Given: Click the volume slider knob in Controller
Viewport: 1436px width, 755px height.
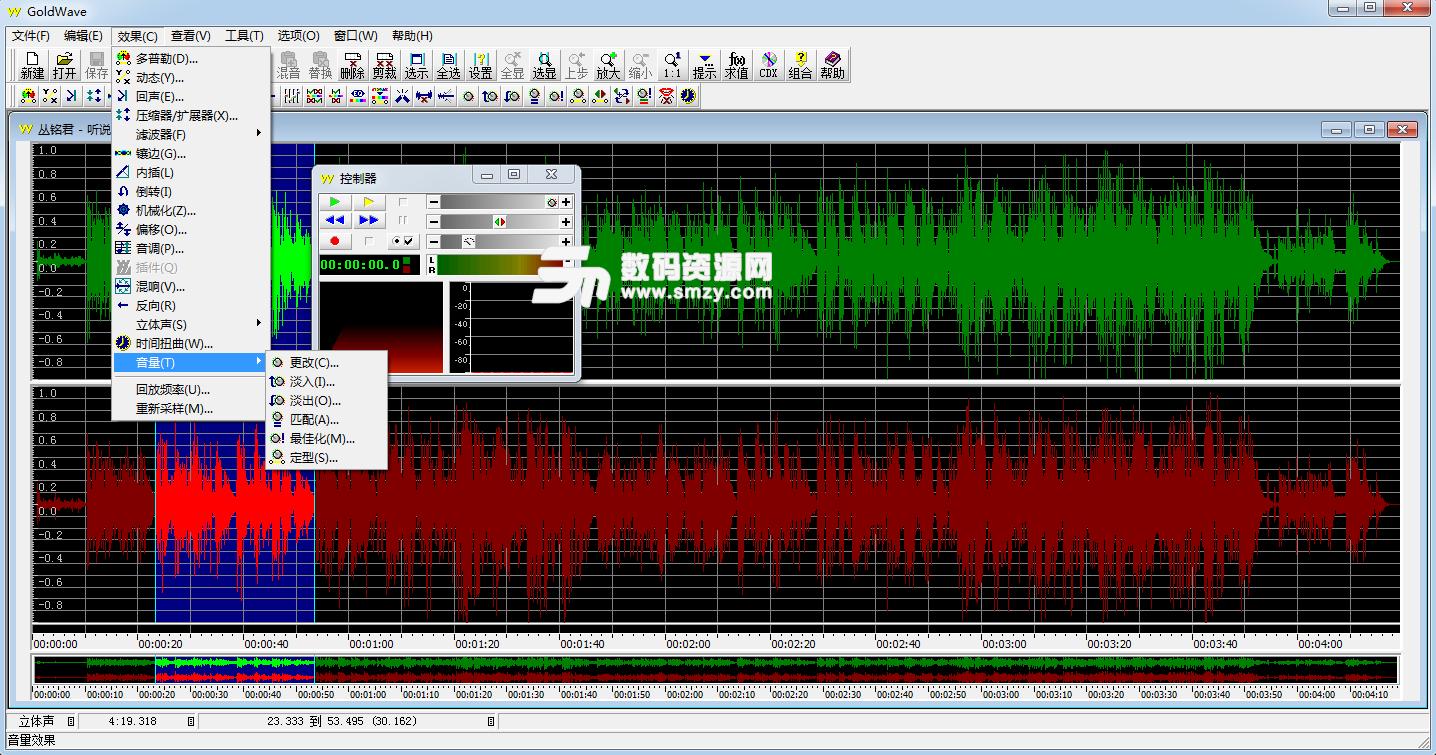Looking at the screenshot, I should (551, 202).
